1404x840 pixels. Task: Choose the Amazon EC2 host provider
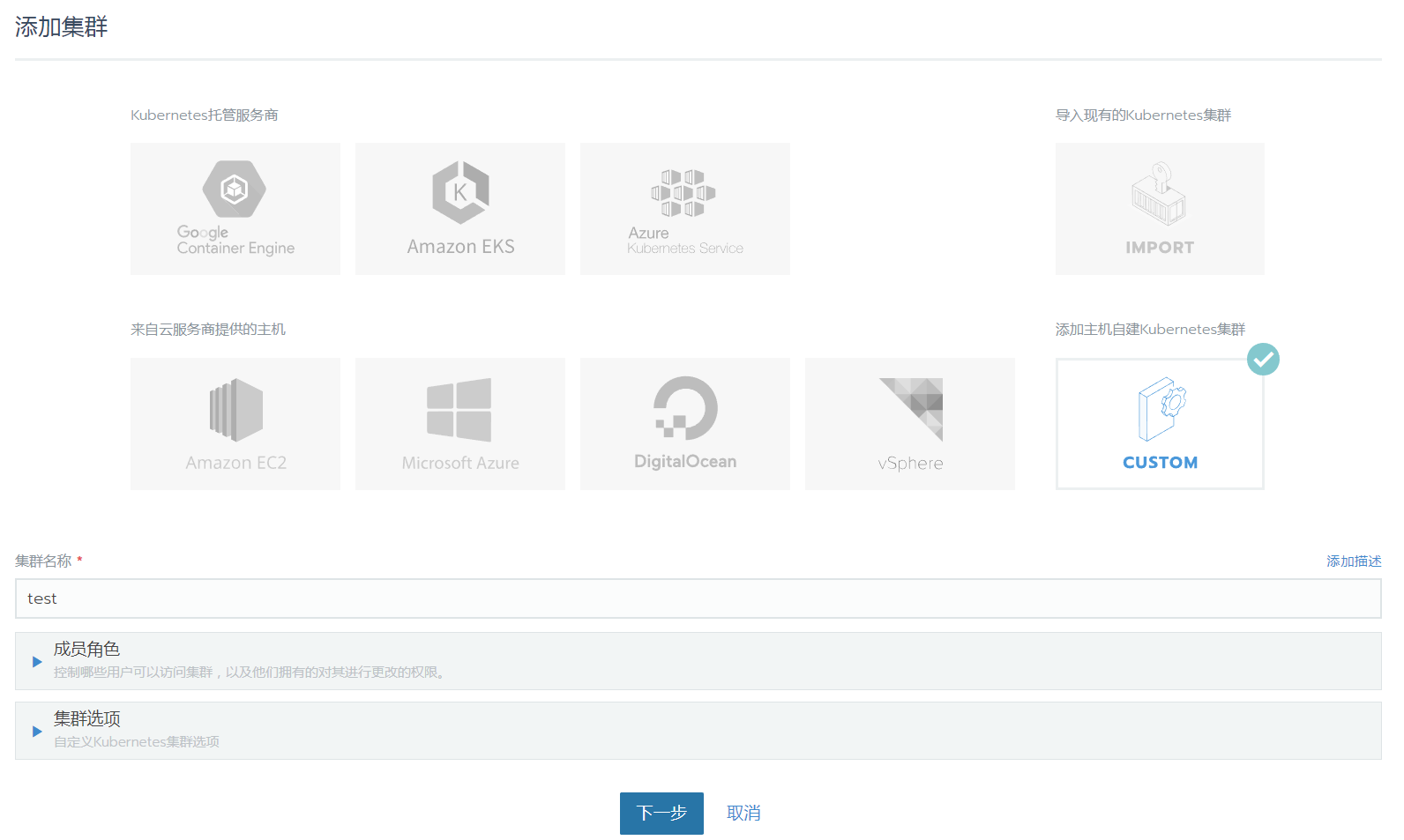coord(235,424)
